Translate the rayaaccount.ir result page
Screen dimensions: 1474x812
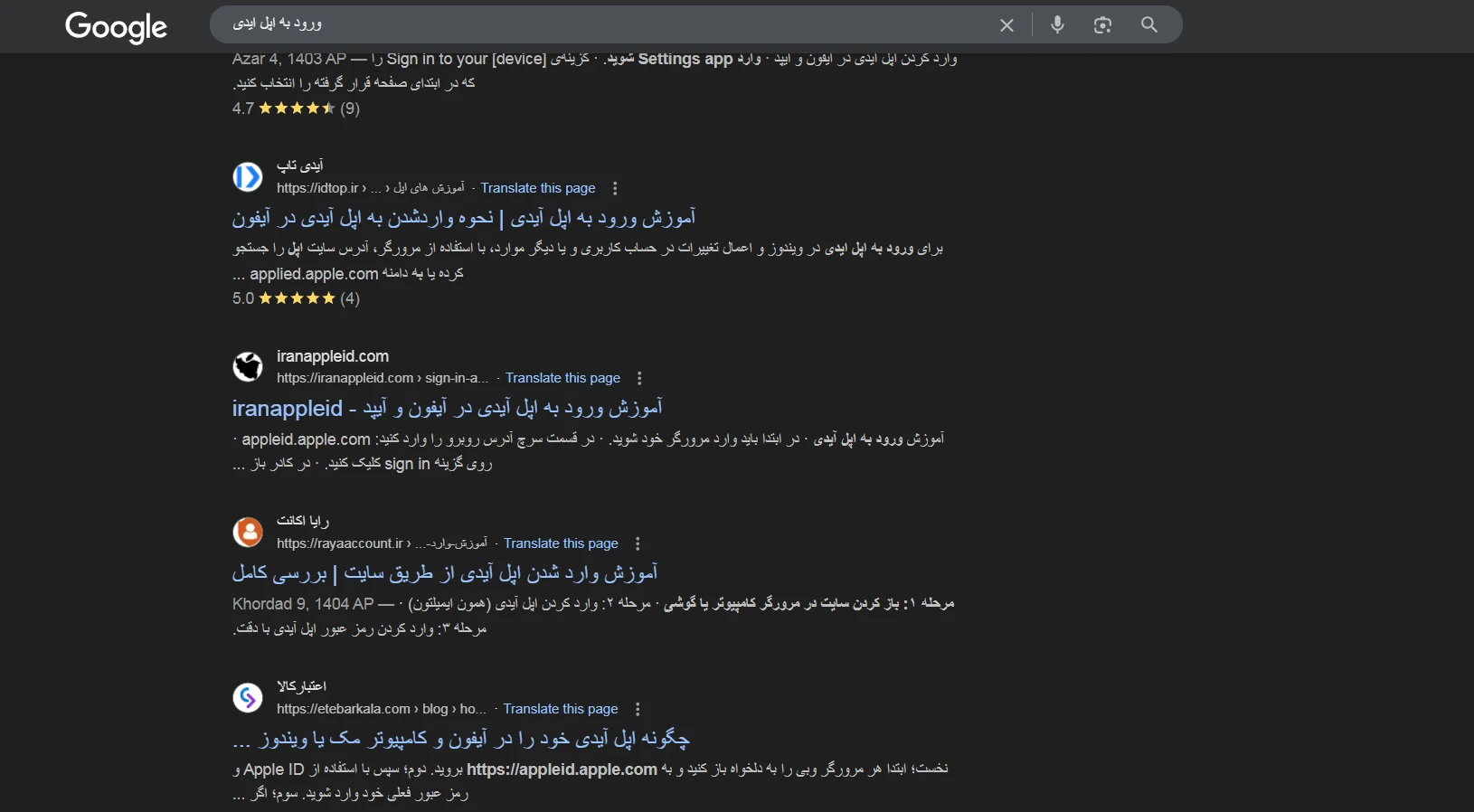tap(561, 543)
